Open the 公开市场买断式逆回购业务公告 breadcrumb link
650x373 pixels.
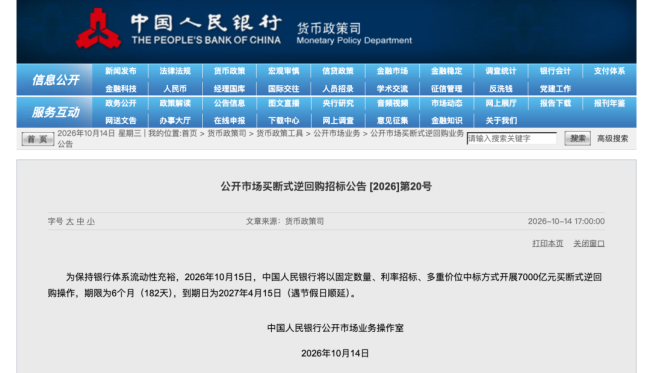(x=417, y=133)
